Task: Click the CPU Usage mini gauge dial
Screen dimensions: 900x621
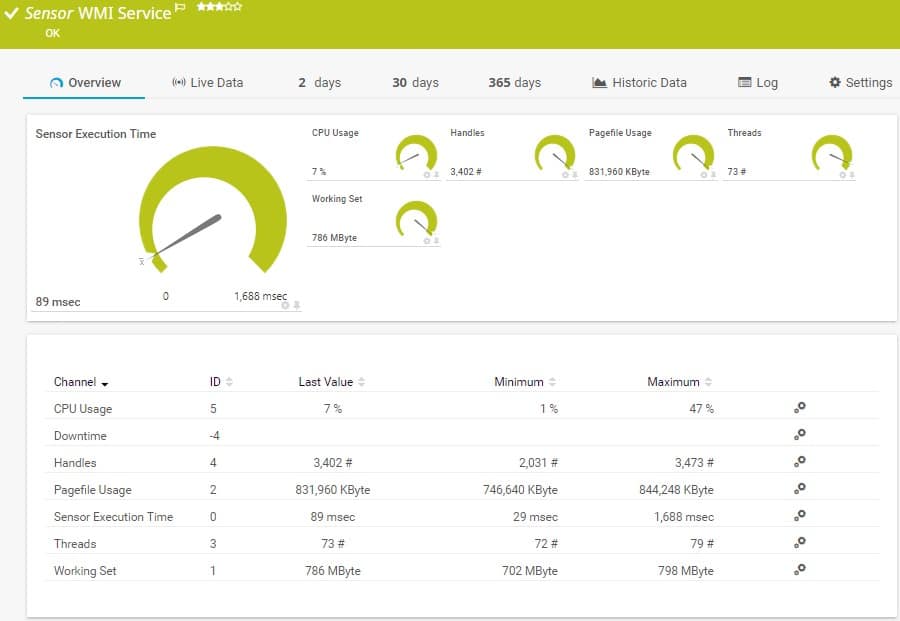Action: coord(416,153)
